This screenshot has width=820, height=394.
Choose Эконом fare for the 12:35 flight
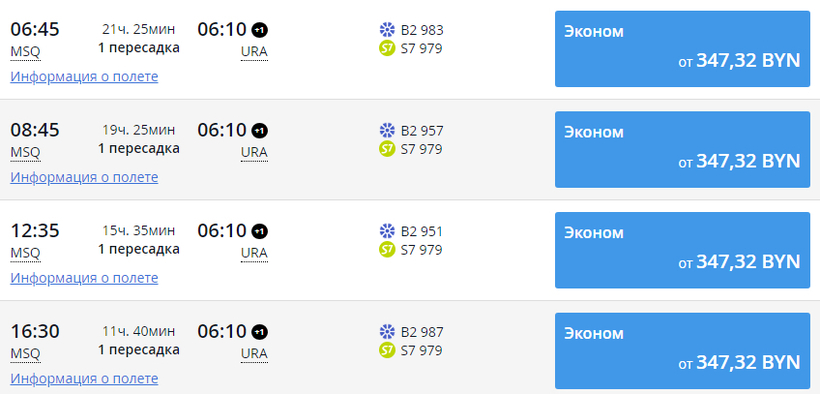click(x=682, y=250)
